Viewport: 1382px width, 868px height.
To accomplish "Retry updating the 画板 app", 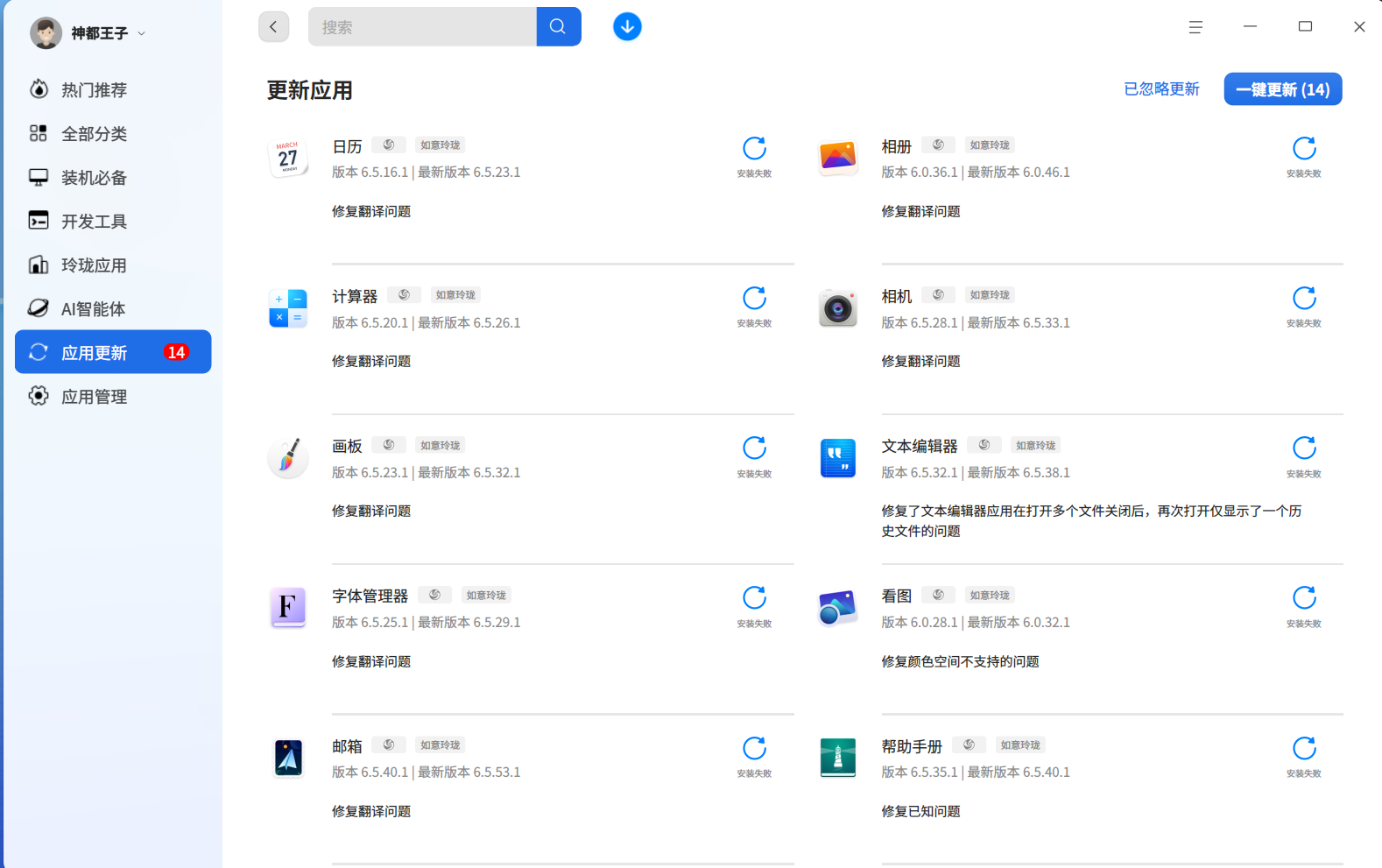I will coord(754,448).
